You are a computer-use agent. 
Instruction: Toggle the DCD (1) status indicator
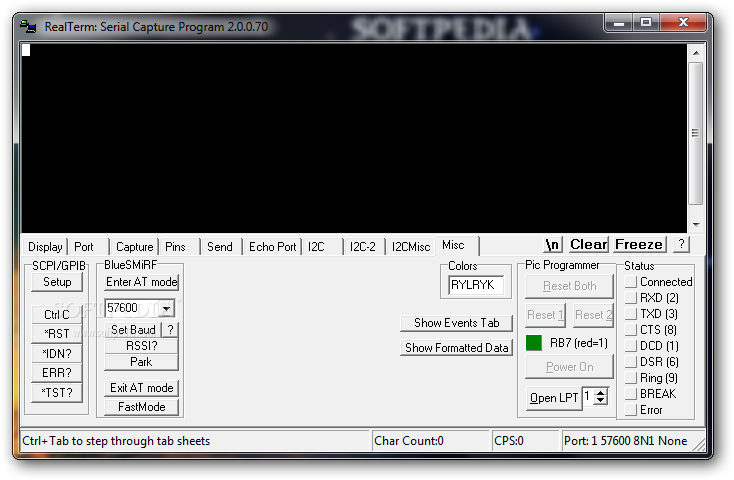pyautogui.click(x=631, y=346)
